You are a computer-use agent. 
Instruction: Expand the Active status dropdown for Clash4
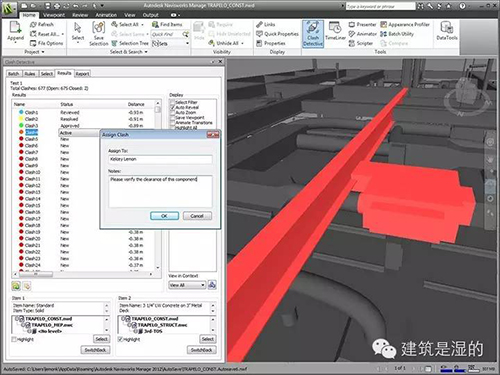click(79, 133)
